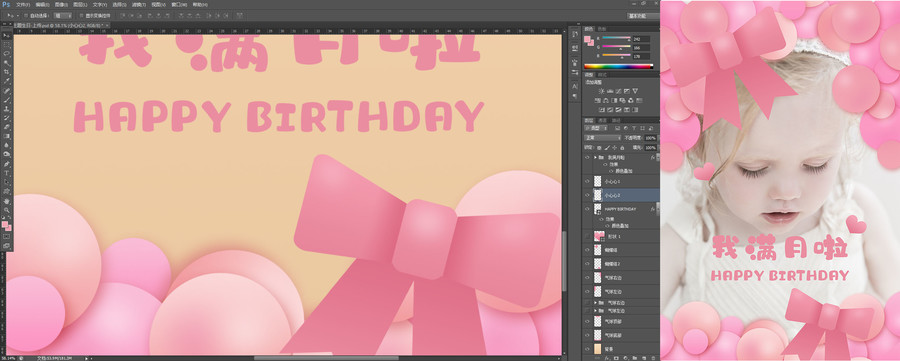Select the Clone Stamp tool
This screenshot has width=900, height=361.
point(7,108)
